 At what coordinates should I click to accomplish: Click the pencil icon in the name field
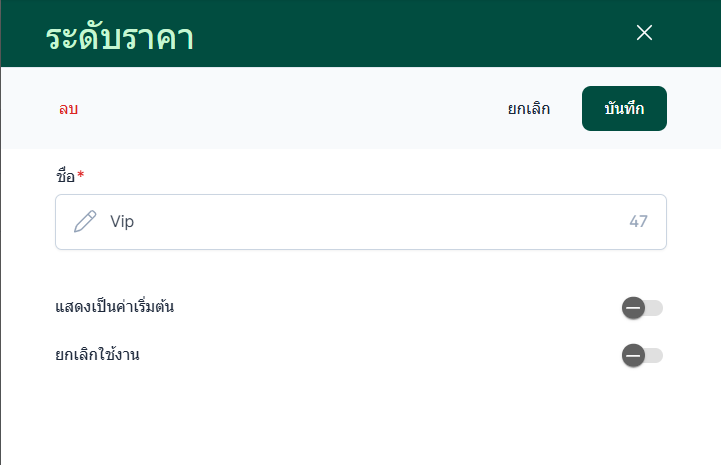(85, 221)
